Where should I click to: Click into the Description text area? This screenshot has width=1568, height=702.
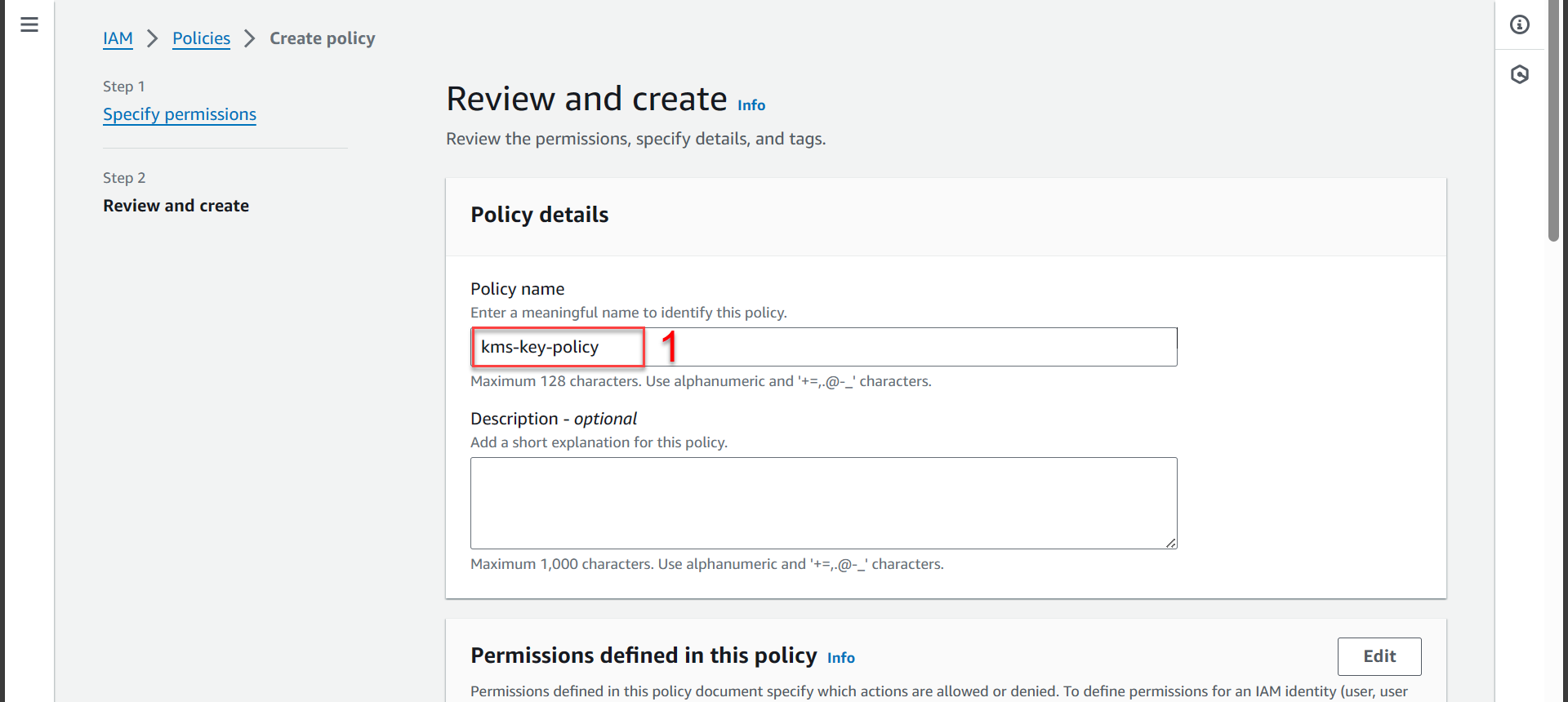point(823,503)
